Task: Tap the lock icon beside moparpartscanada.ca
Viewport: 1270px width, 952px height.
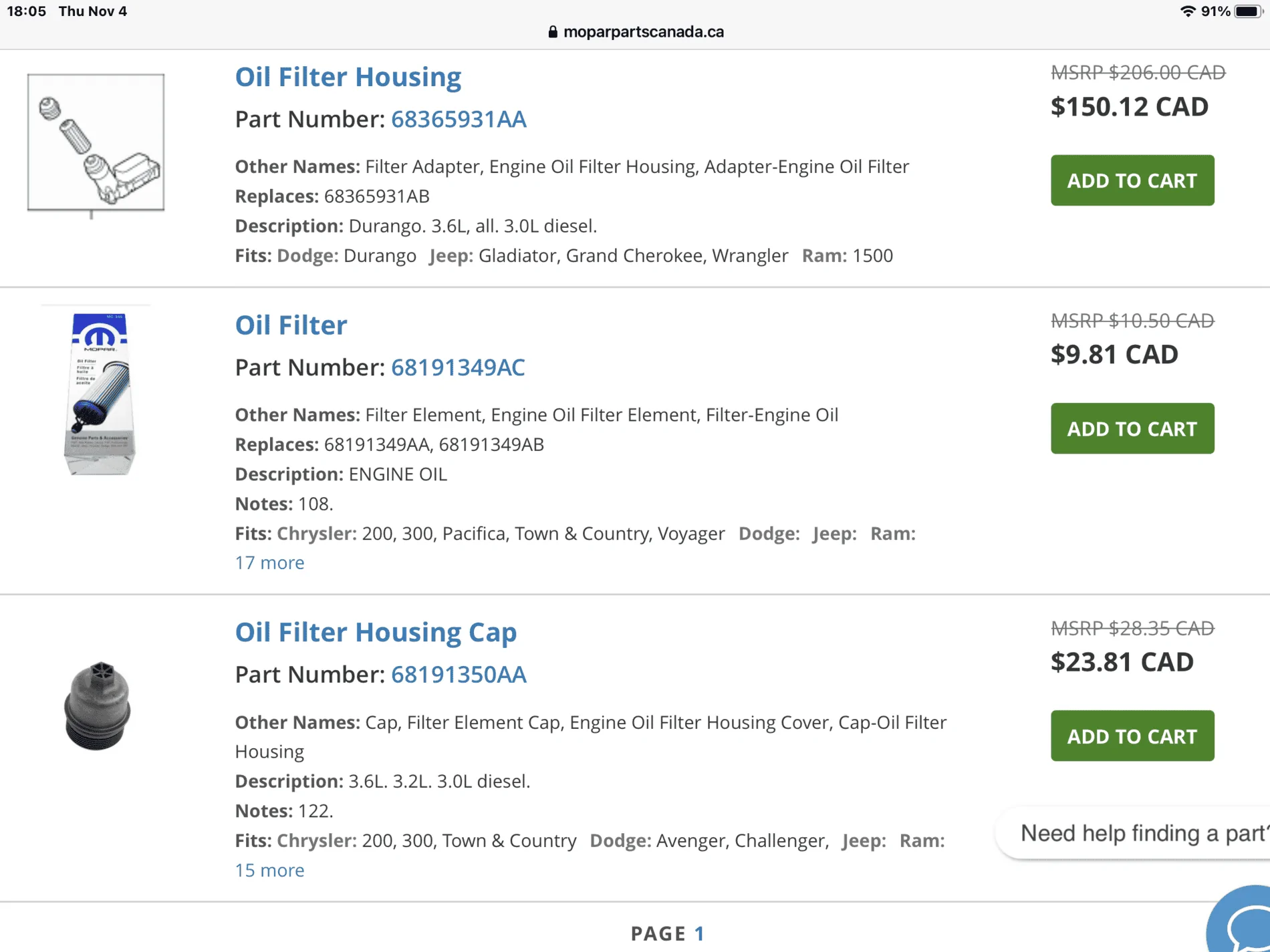Action: [x=553, y=31]
